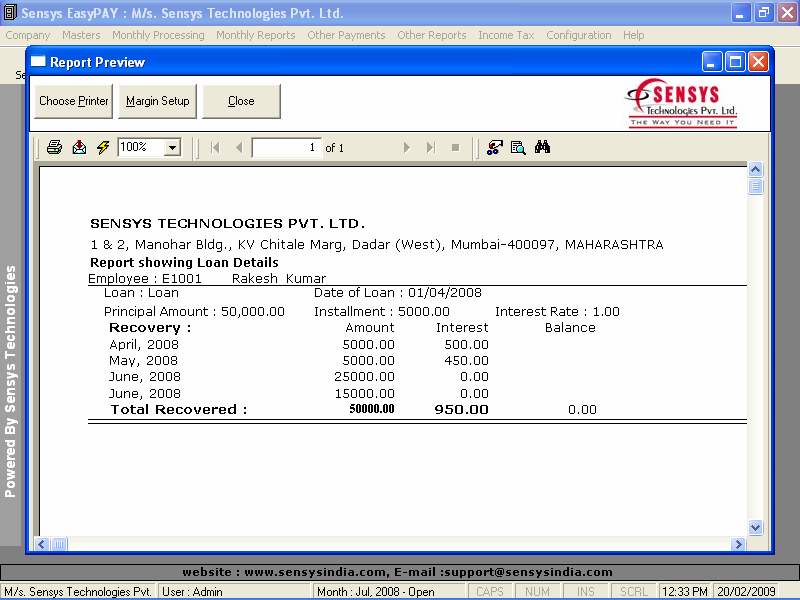Click 'Report showing Loan Details' heading
Viewport: 800px width, 600px height.
click(x=184, y=263)
